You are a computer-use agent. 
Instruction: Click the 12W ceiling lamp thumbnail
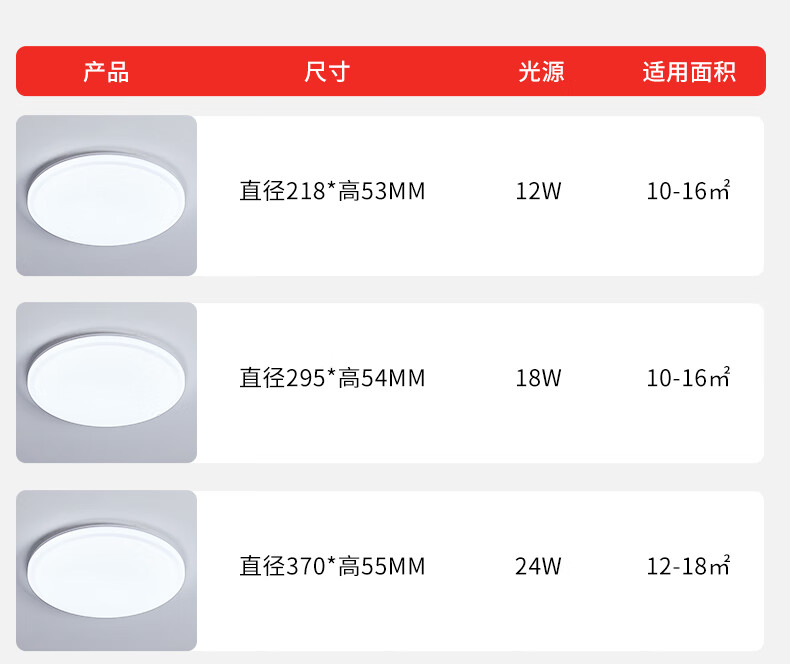pos(106,196)
